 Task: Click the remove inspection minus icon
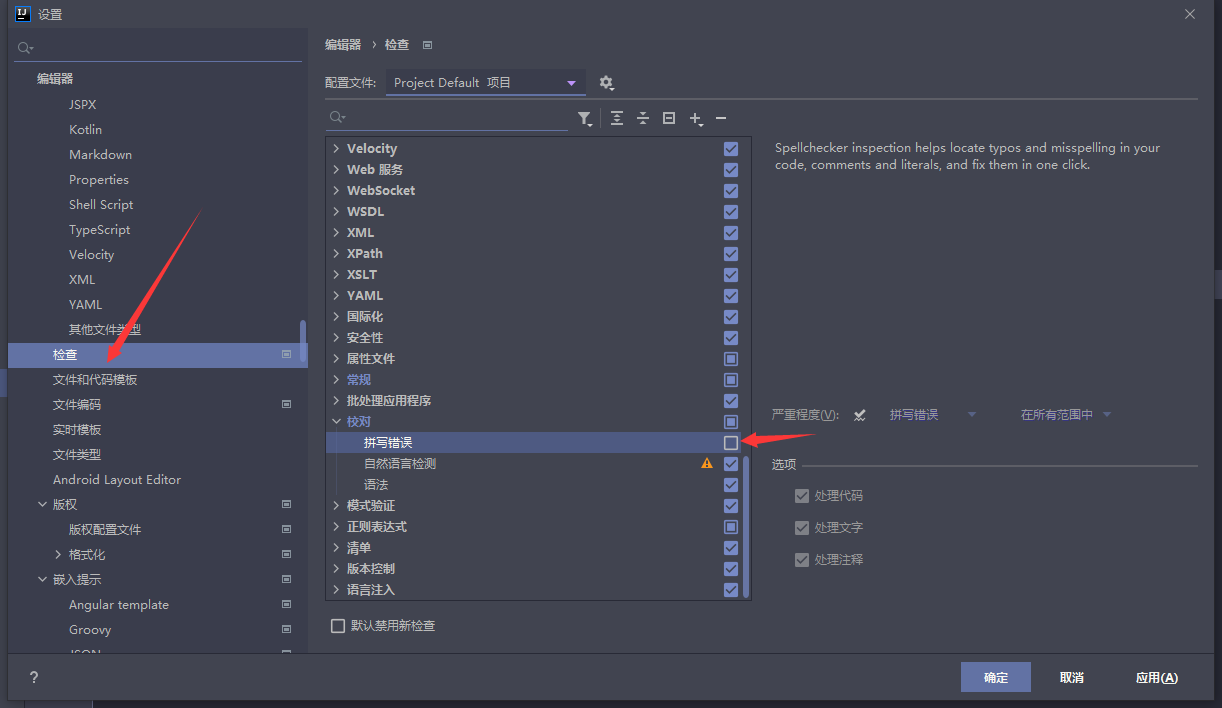tap(721, 119)
